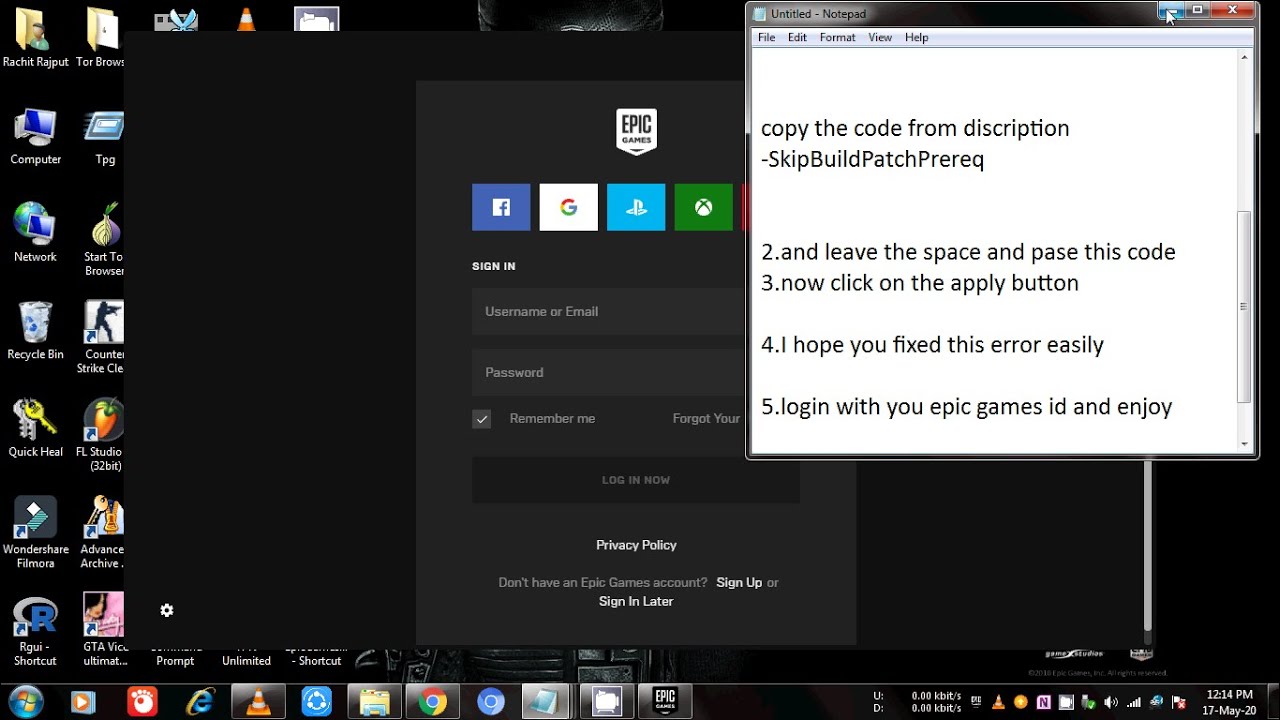The width and height of the screenshot is (1280, 720).
Task: Launch Quick Heal desktop shortcut
Action: pos(35,429)
